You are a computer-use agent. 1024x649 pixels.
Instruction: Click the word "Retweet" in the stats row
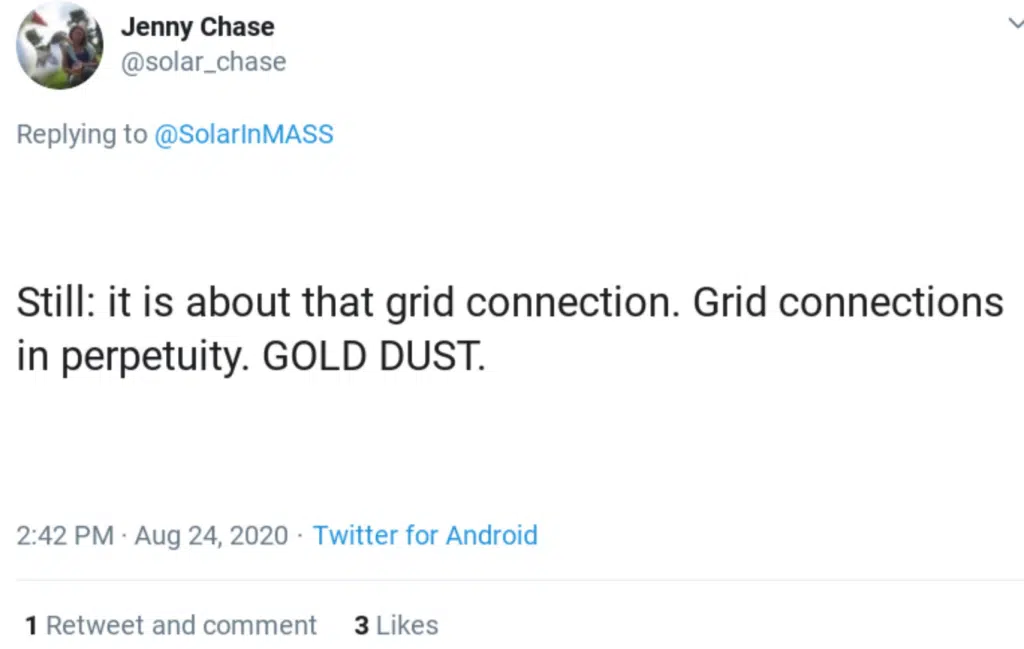tap(95, 626)
